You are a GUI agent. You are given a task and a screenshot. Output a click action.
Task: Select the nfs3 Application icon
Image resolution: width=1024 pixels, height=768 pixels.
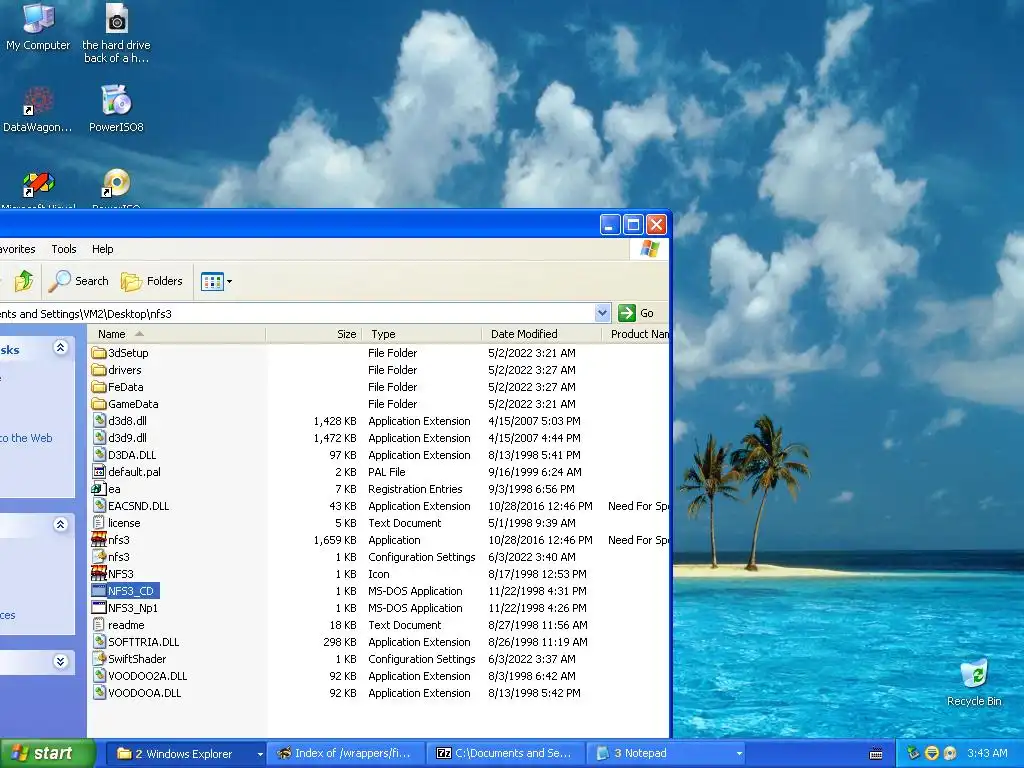[x=99, y=540]
